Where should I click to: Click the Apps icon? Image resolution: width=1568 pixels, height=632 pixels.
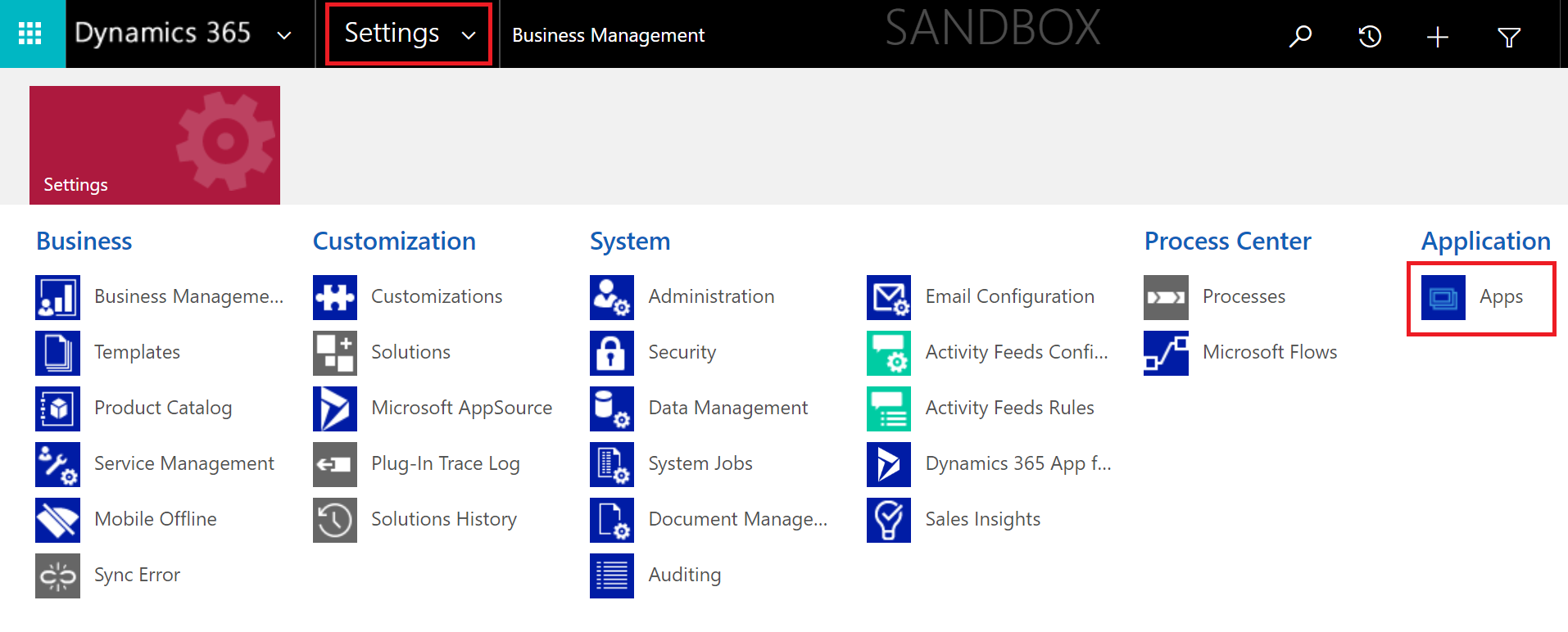click(x=1443, y=297)
